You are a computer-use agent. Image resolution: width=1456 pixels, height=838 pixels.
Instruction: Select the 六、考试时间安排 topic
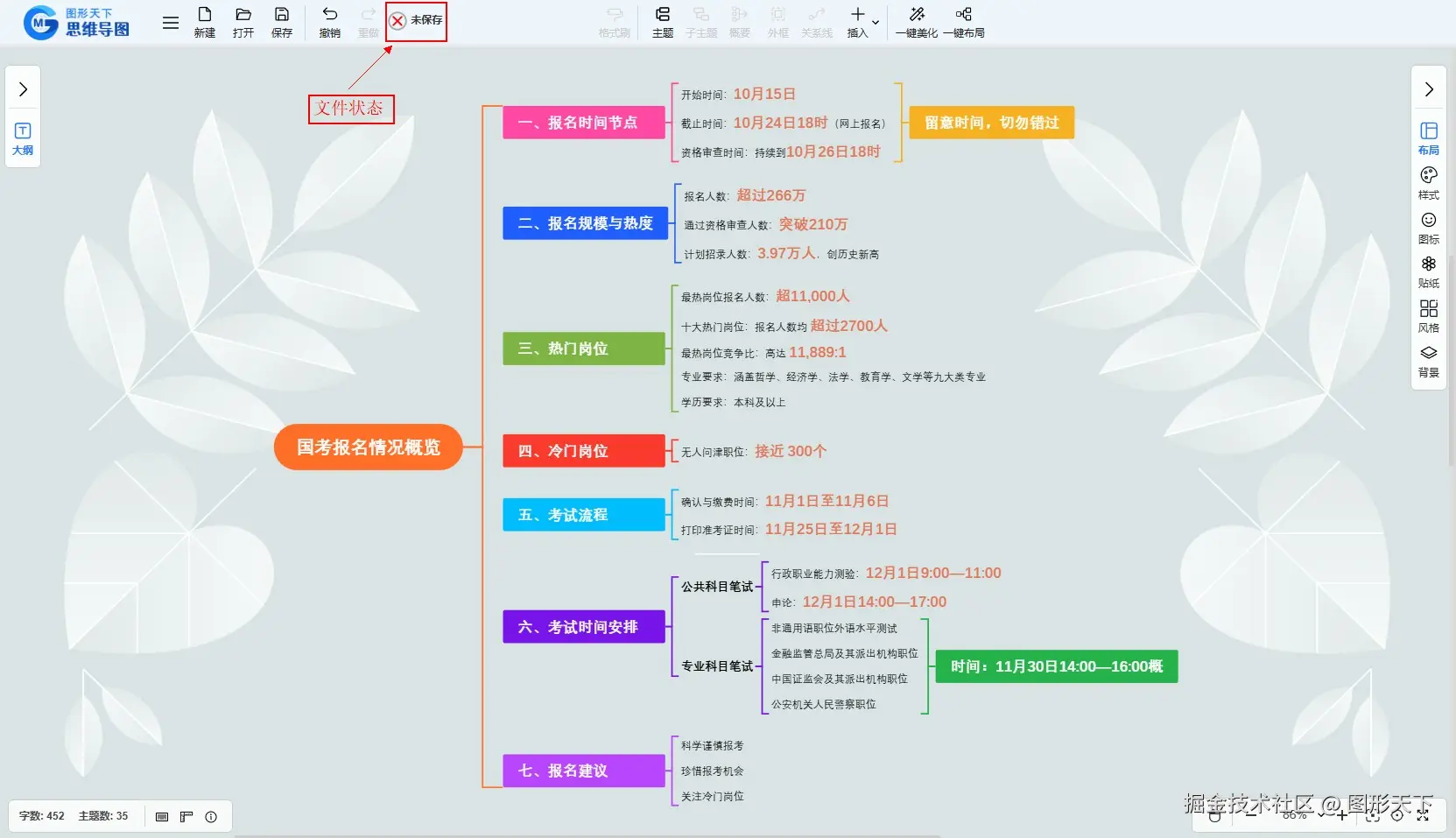coord(584,627)
